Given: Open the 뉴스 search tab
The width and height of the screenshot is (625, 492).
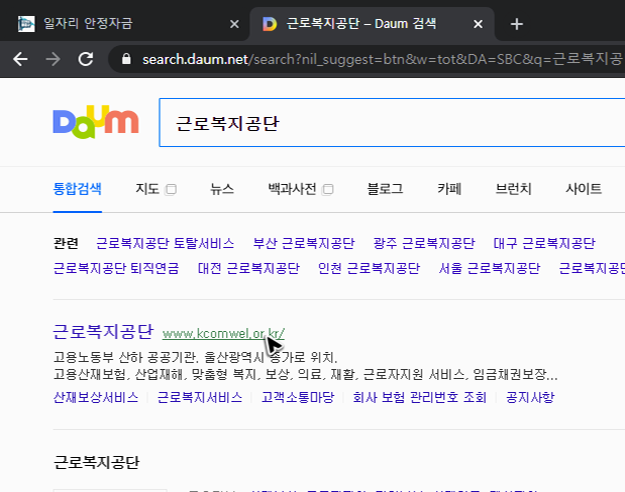Looking at the screenshot, I should pyautogui.click(x=222, y=189).
